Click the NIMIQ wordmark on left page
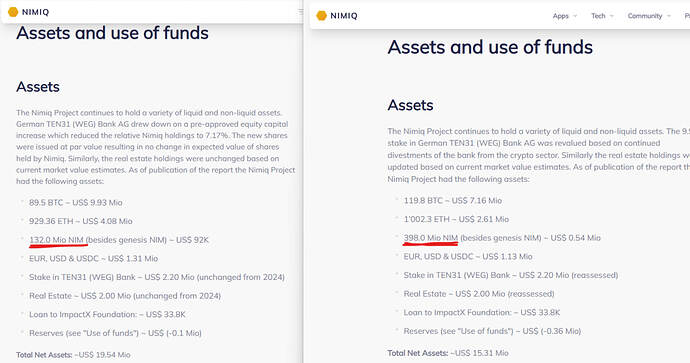This screenshot has height=363, width=690. point(35,12)
